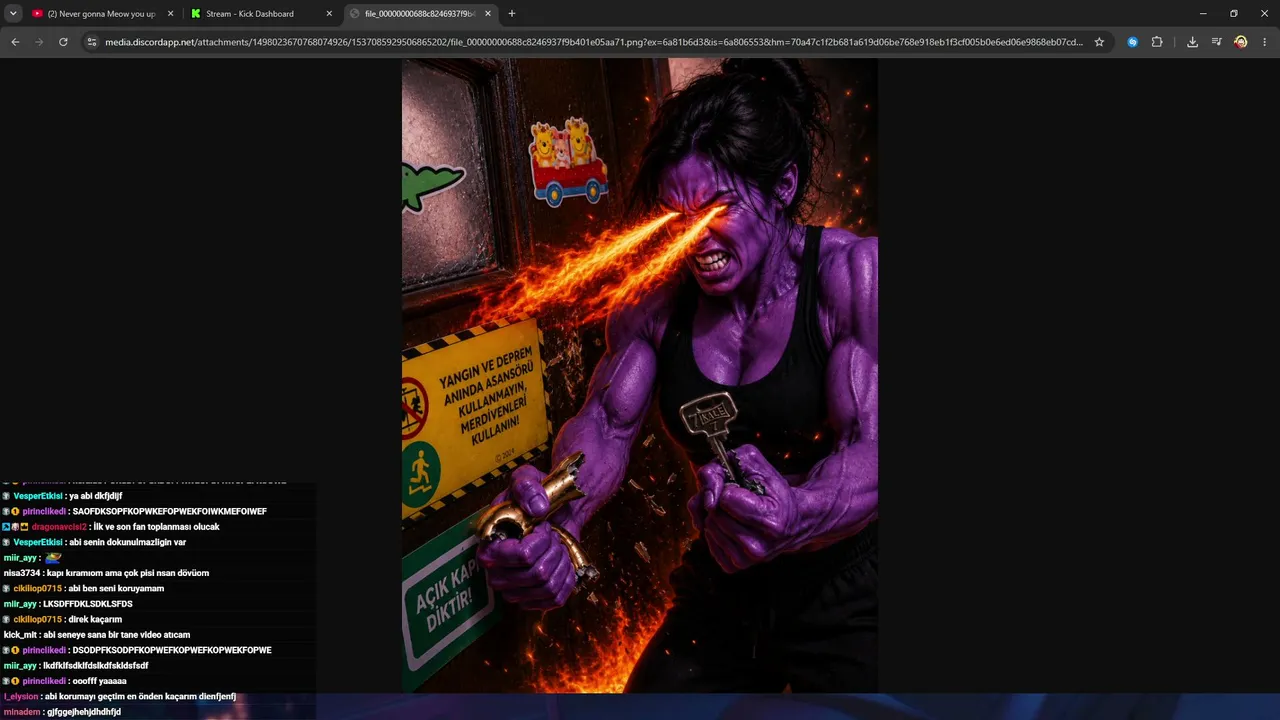The image size is (1280, 720).
Task: Select chat message 'lkdfklfsdklfdslkdfskldsfsdf'
Action: pos(96,666)
